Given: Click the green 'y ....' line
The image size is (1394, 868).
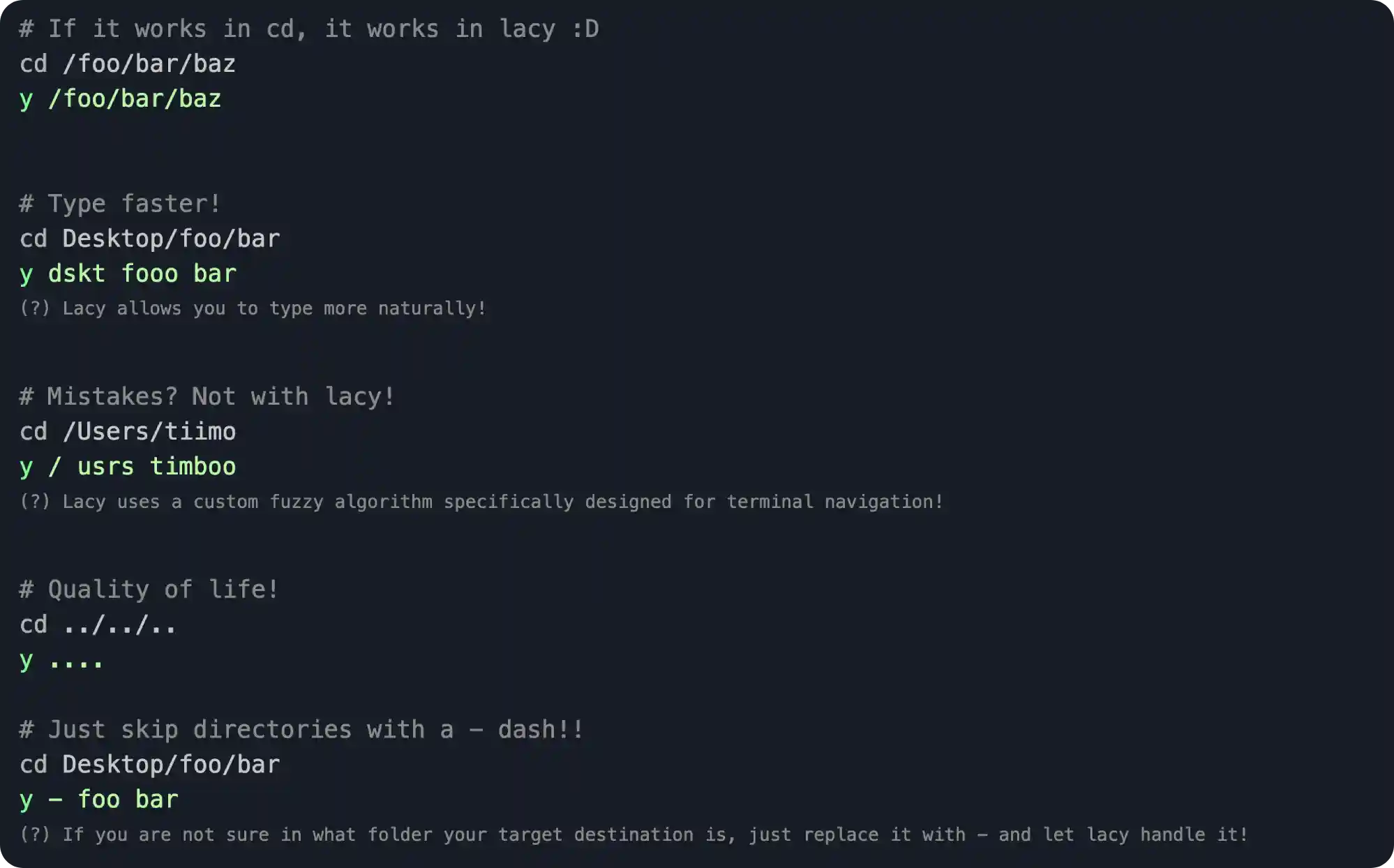Looking at the screenshot, I should click(62, 660).
